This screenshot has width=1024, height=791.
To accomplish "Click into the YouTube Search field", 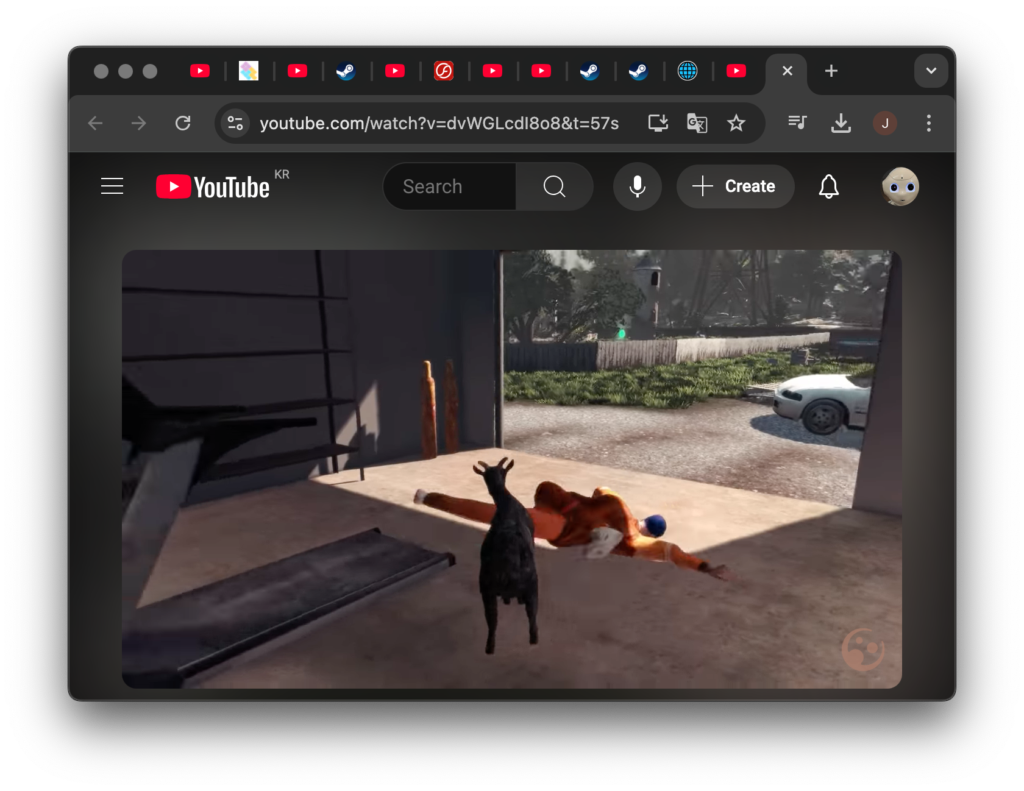I will point(450,187).
